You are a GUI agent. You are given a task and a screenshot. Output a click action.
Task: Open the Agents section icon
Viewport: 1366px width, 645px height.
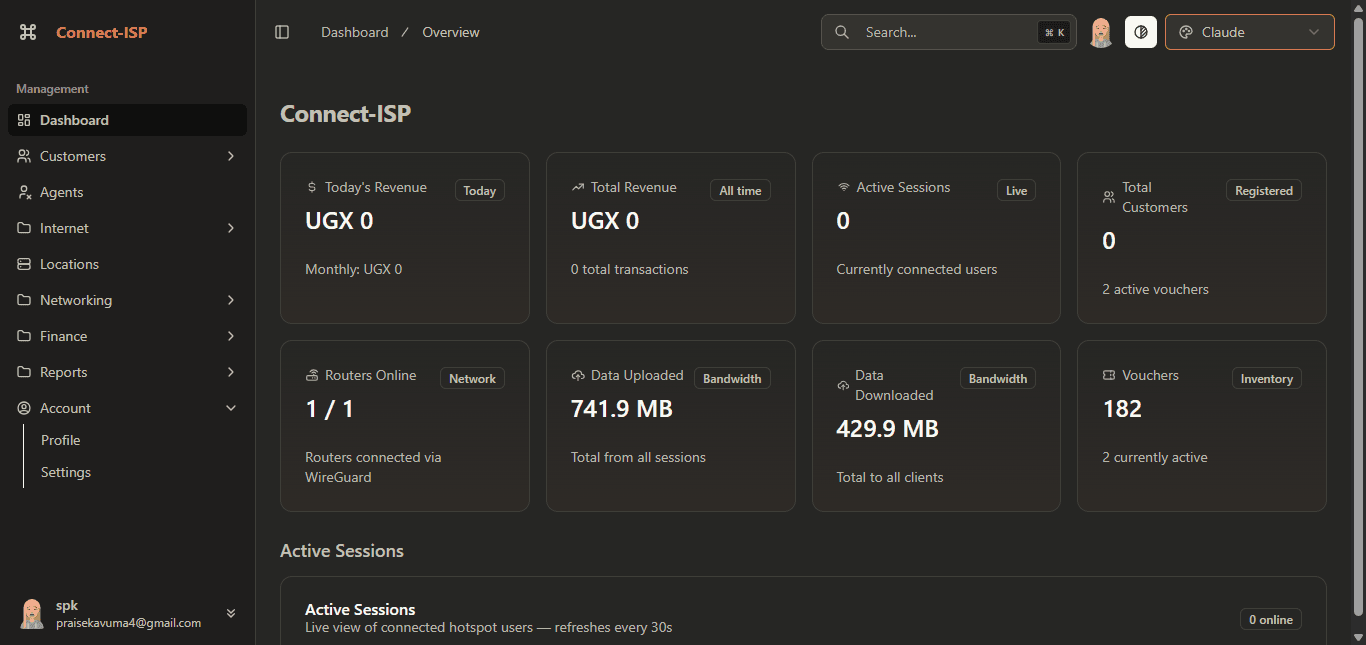tap(22, 192)
